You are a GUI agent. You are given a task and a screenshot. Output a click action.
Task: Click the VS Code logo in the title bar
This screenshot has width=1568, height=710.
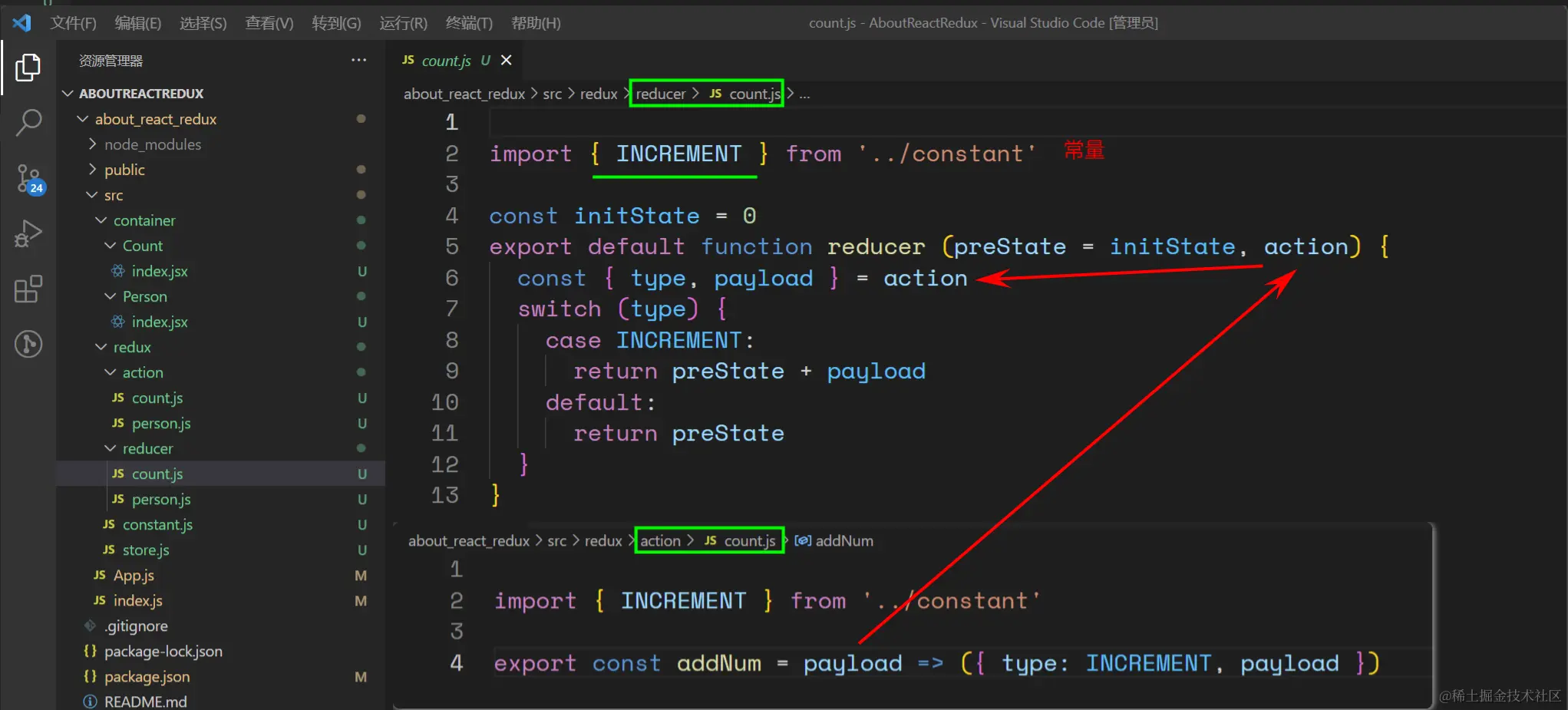point(21,23)
